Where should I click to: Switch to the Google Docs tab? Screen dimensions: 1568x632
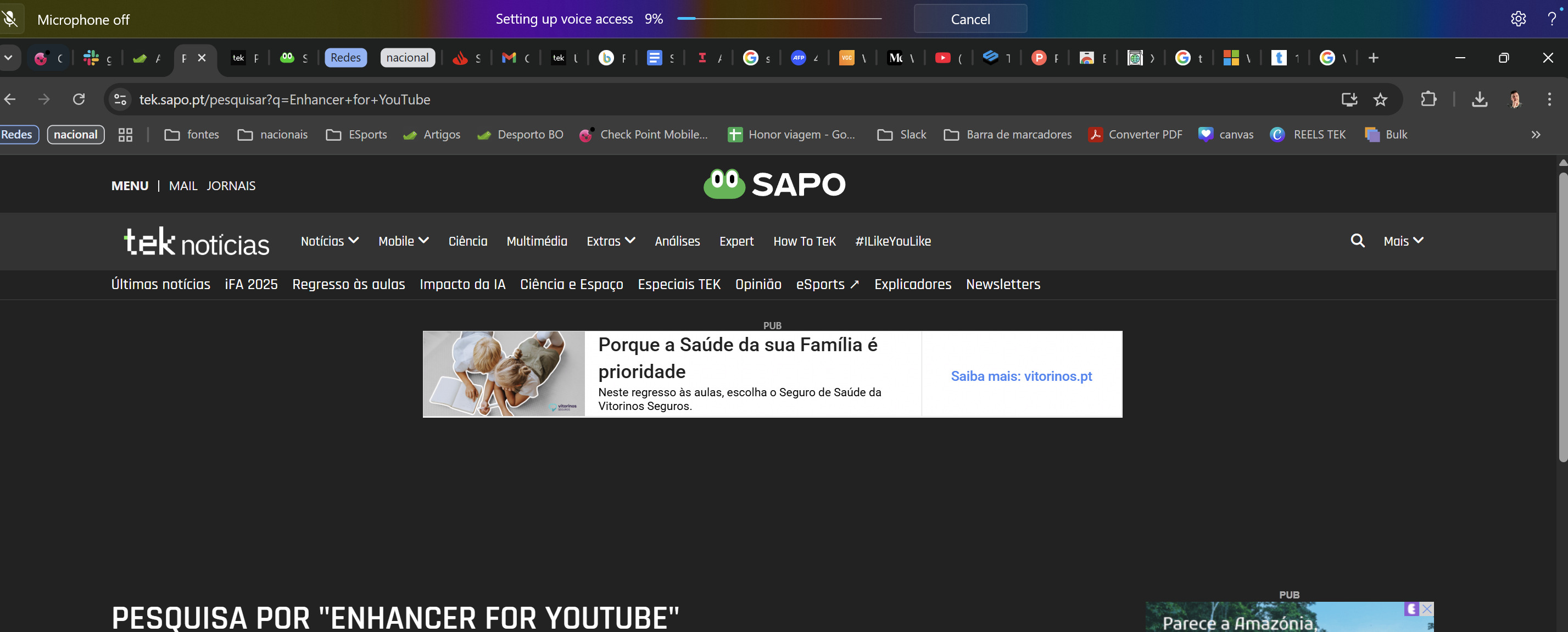[x=660, y=58]
